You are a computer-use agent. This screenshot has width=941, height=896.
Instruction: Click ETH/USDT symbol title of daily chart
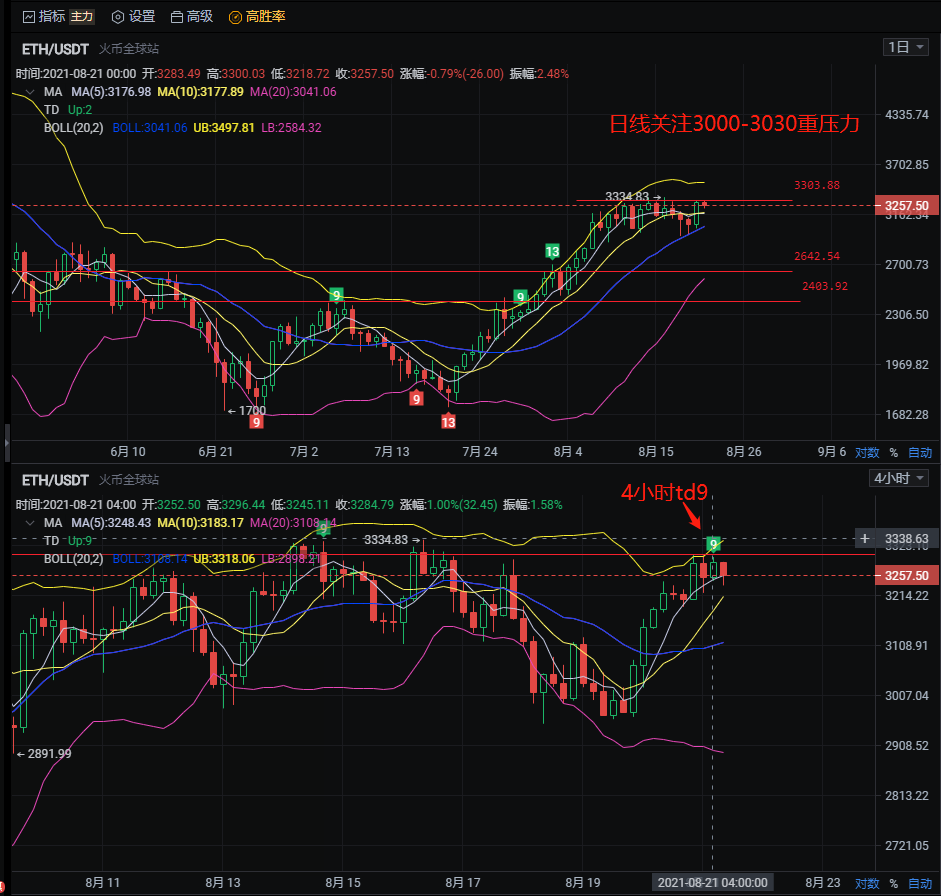56,48
